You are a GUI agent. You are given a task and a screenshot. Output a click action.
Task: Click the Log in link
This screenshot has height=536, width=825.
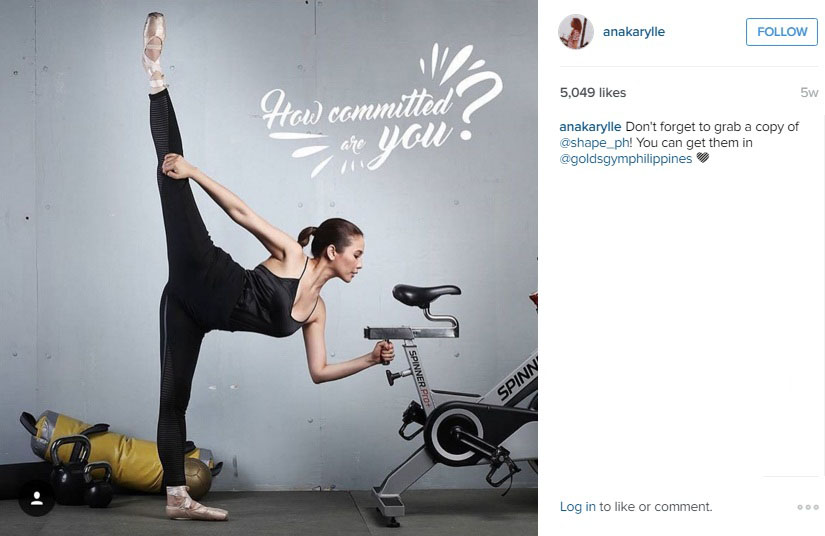coord(577,507)
